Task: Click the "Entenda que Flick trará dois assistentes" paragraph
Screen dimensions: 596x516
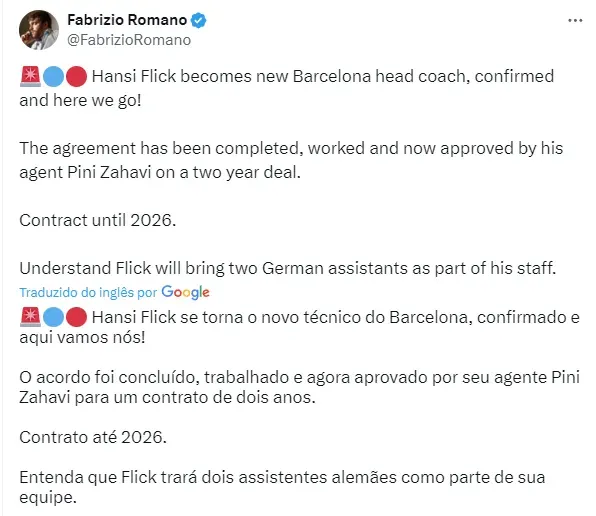Action: 282,487
